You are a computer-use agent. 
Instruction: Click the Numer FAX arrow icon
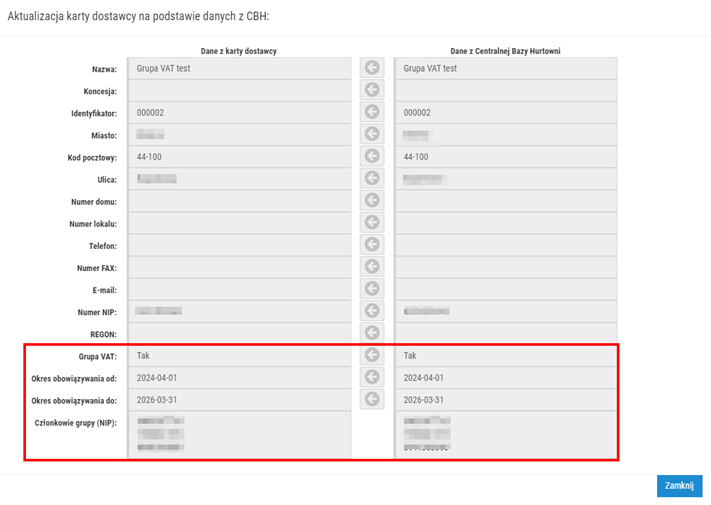[372, 267]
